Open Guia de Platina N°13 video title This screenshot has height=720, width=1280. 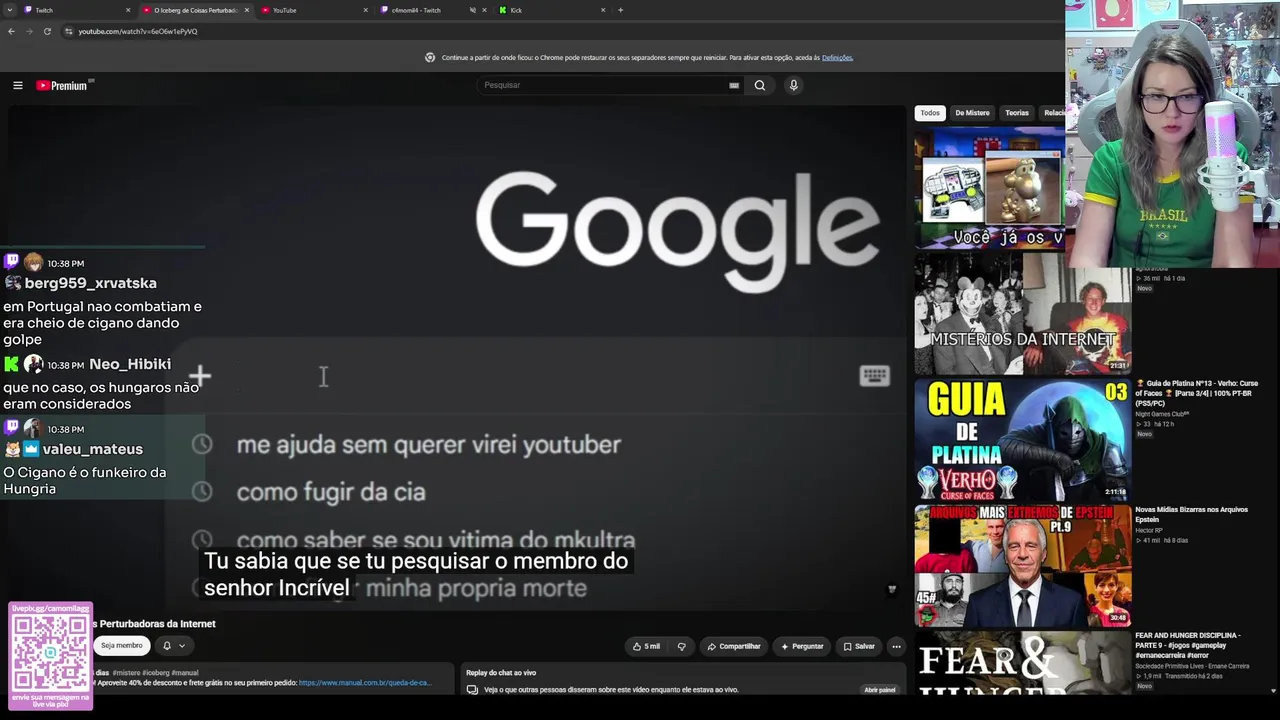click(1197, 393)
